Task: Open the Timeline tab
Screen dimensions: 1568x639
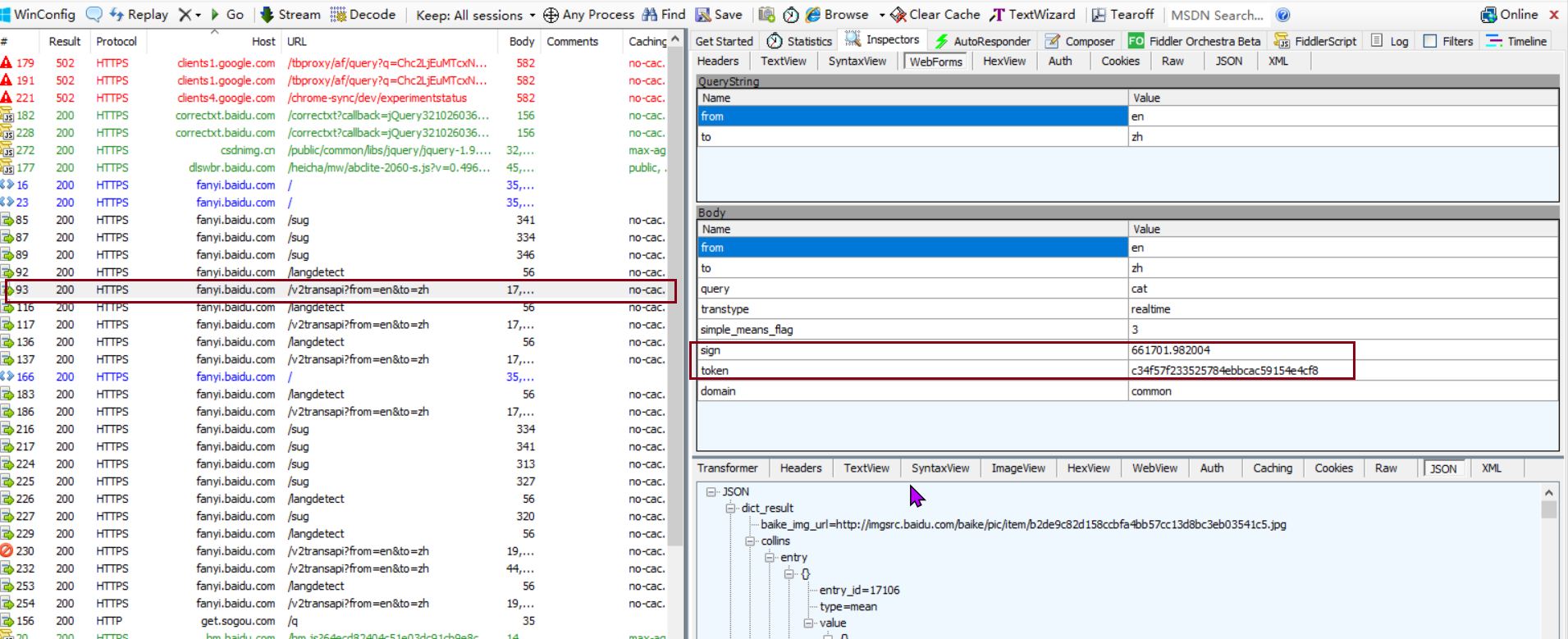Action: 1517,41
